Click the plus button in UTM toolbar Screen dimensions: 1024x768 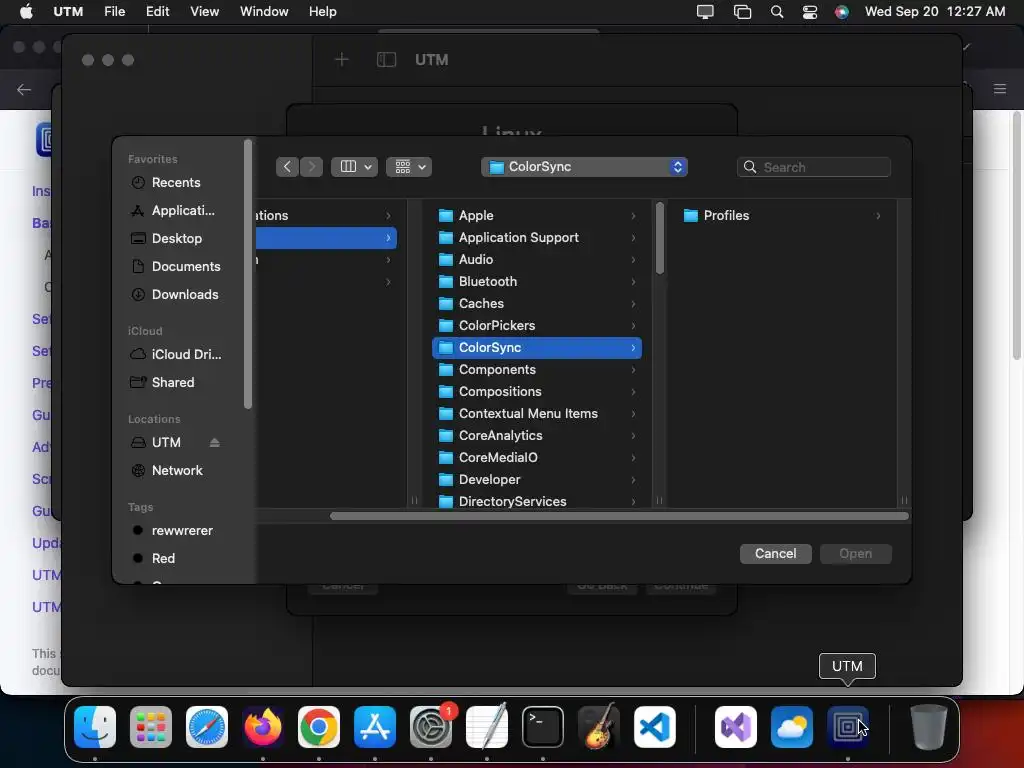point(342,60)
